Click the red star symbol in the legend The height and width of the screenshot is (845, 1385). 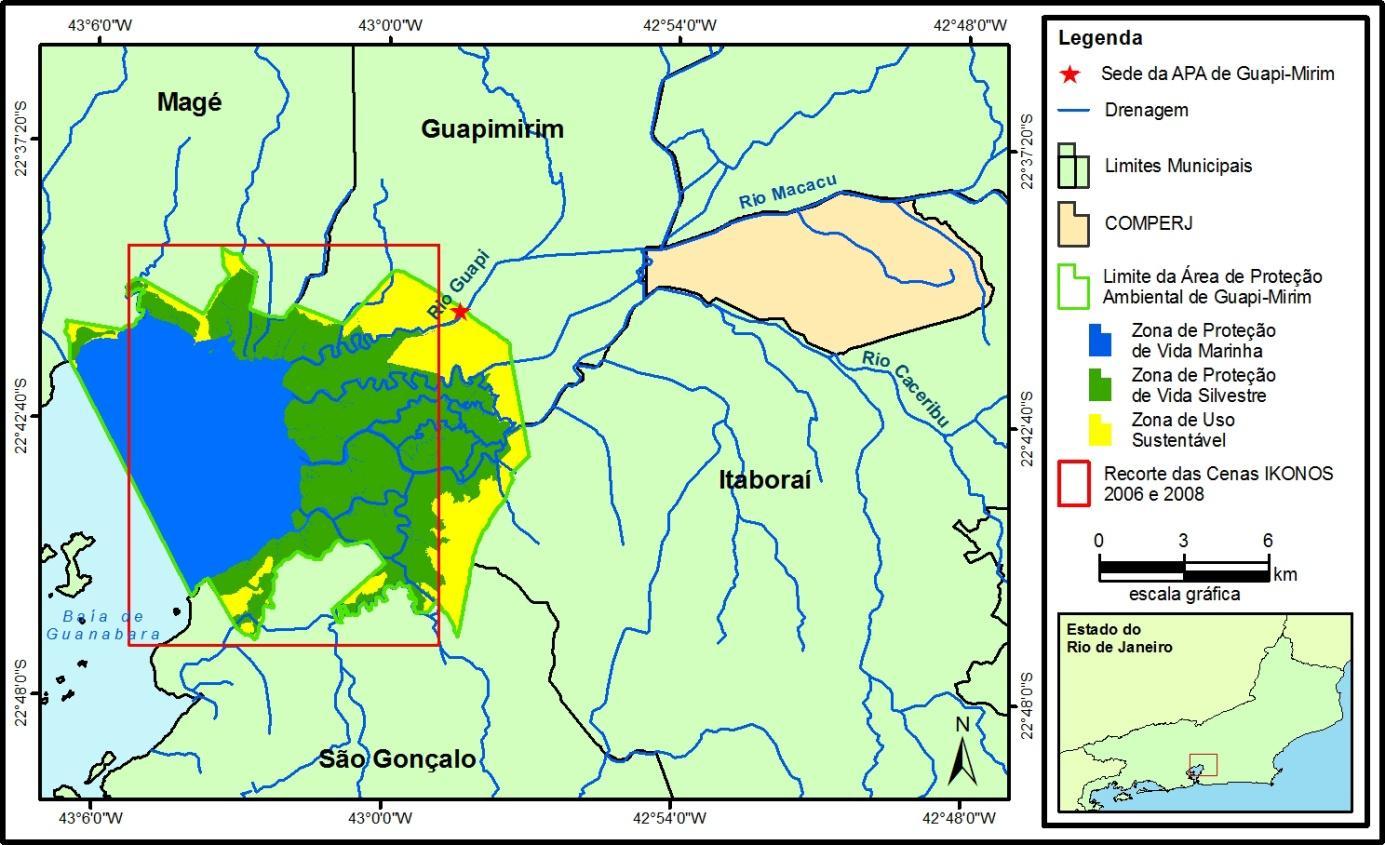click(1070, 74)
